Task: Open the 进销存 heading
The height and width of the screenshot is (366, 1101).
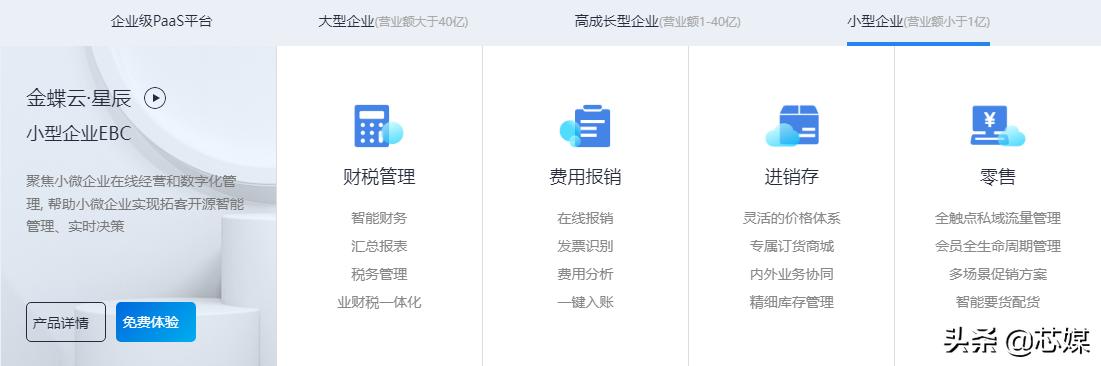Action: 791,176
